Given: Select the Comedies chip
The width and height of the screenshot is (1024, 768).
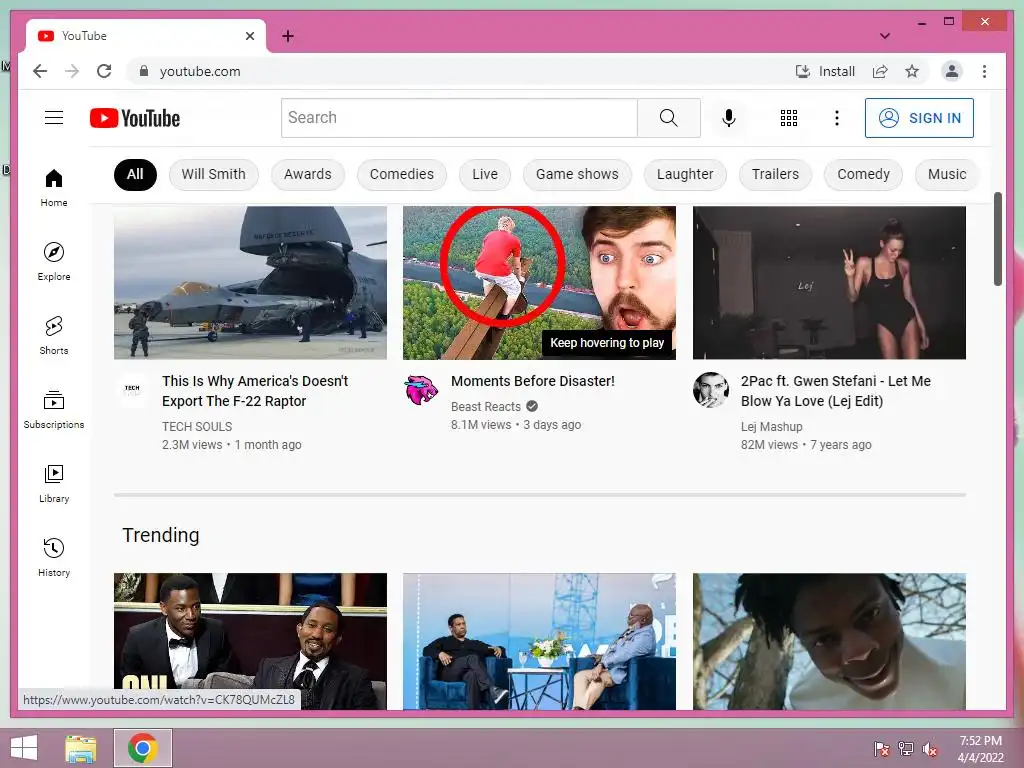Looking at the screenshot, I should [402, 174].
